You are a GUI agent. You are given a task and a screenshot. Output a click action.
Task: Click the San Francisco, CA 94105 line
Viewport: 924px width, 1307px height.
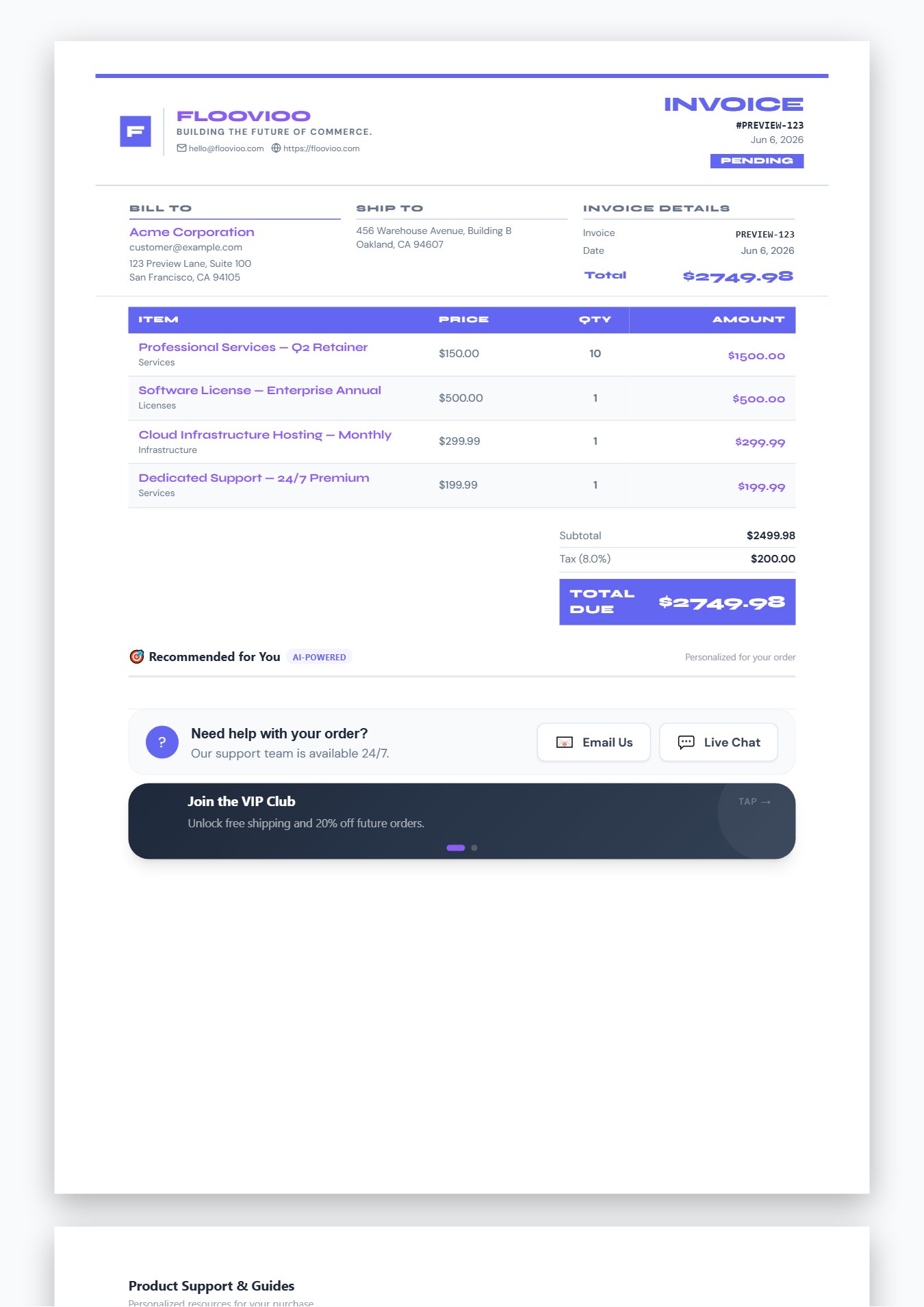pos(185,278)
